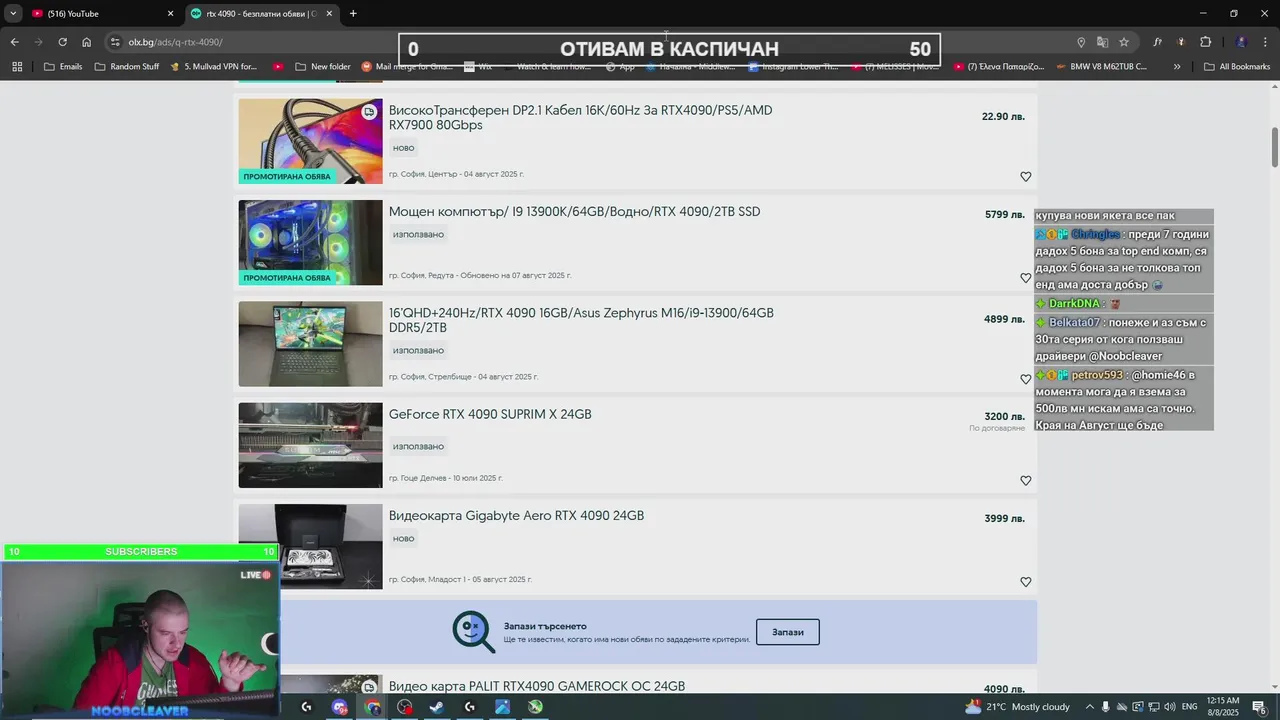Close the YouTube tab

click(170, 13)
